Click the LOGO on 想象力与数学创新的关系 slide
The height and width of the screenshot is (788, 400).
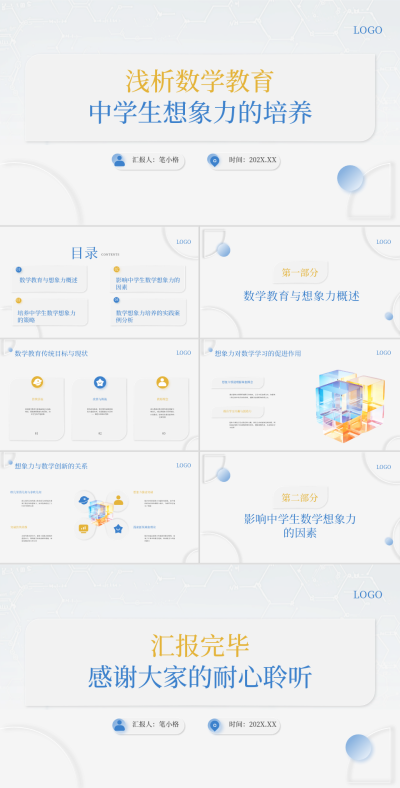click(183, 465)
